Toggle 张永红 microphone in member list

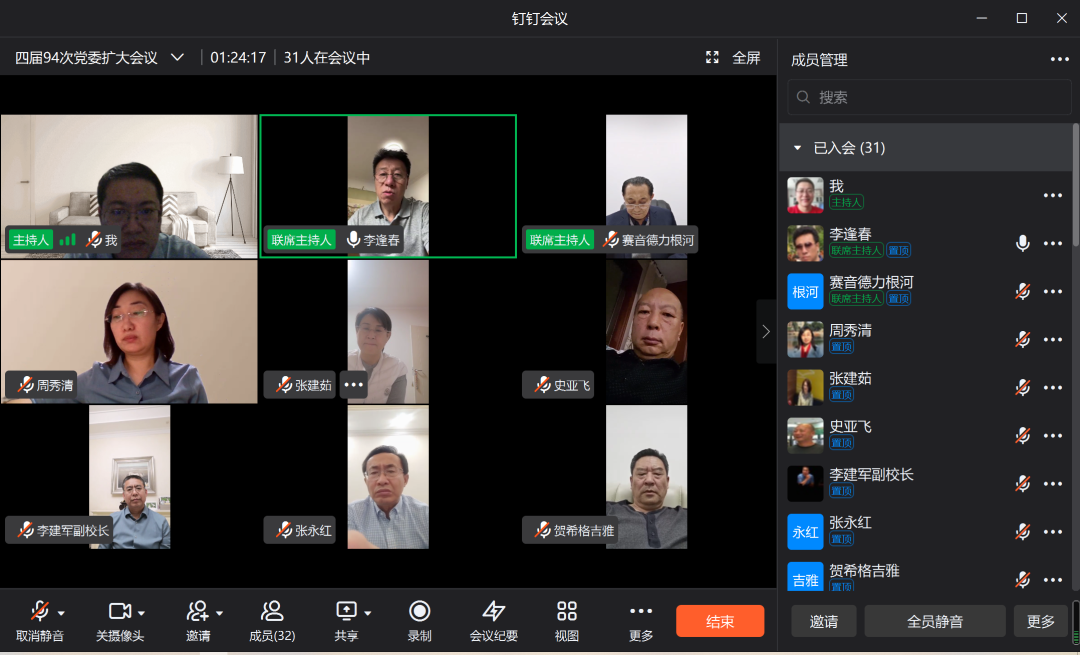(x=1023, y=532)
